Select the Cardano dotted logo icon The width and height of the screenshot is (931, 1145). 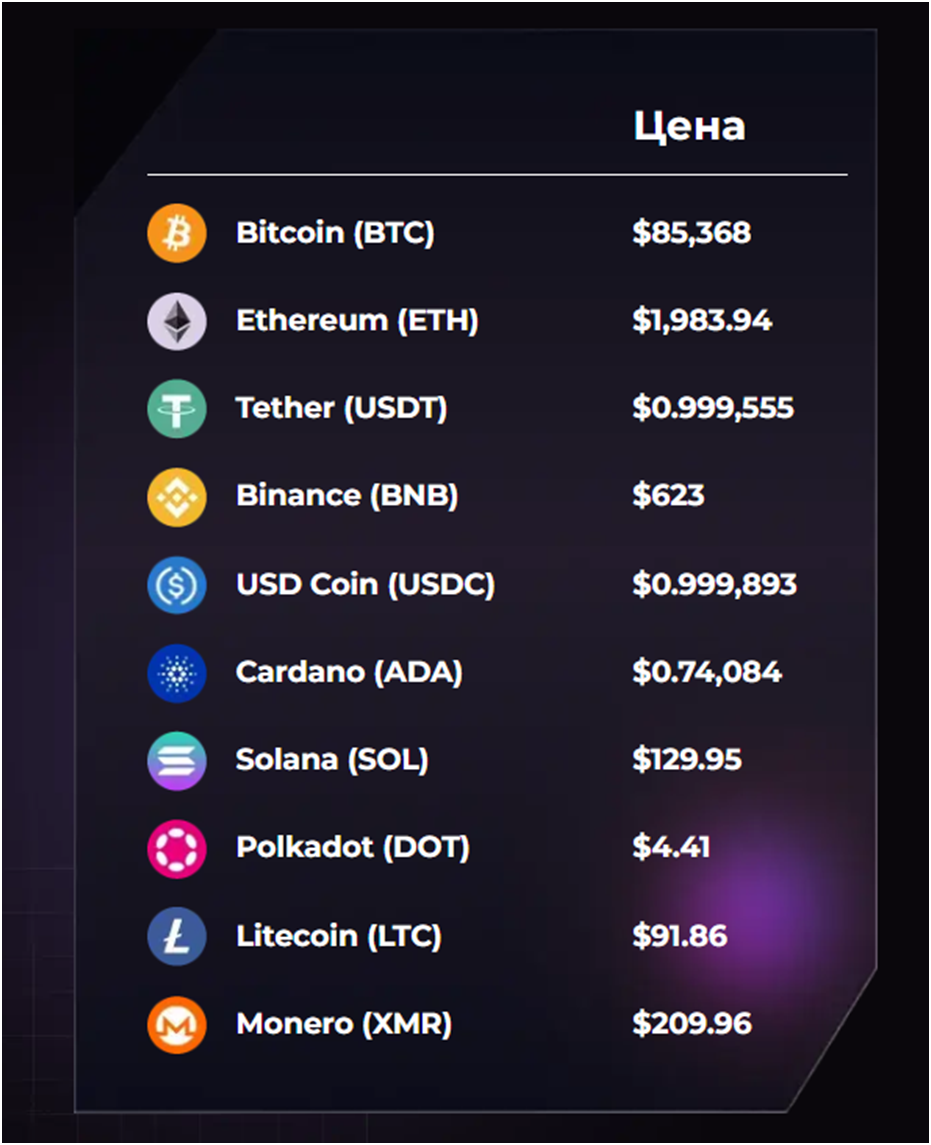click(177, 673)
